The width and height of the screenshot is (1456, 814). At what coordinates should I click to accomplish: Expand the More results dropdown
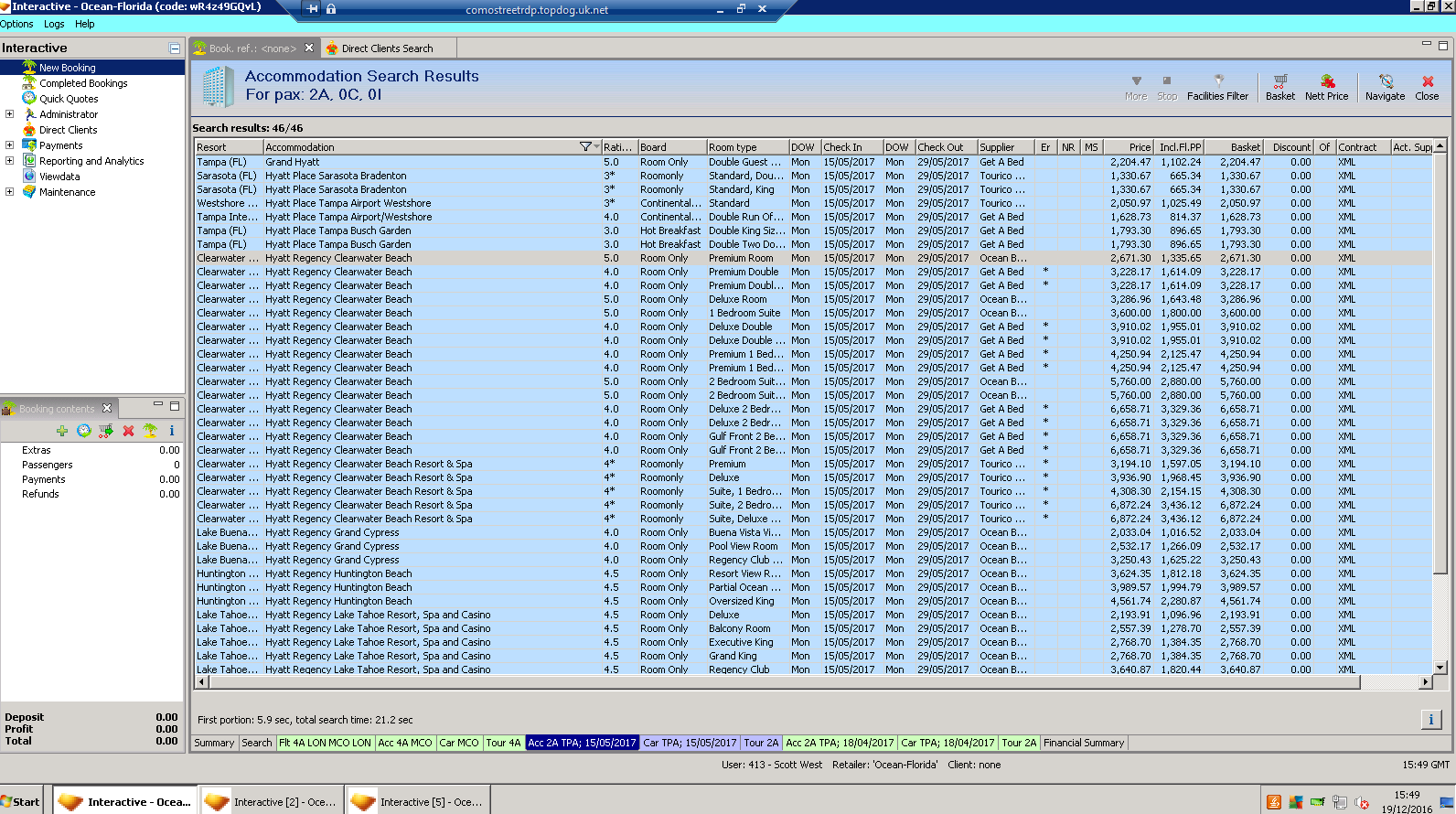click(x=1136, y=88)
